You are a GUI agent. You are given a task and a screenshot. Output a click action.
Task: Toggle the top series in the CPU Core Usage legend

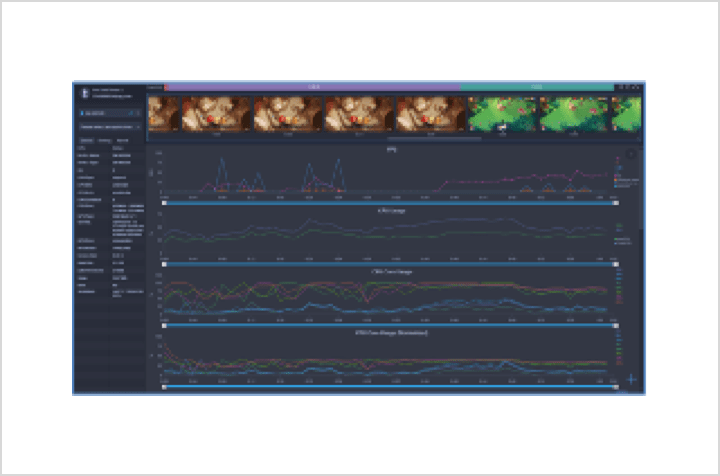[619, 271]
